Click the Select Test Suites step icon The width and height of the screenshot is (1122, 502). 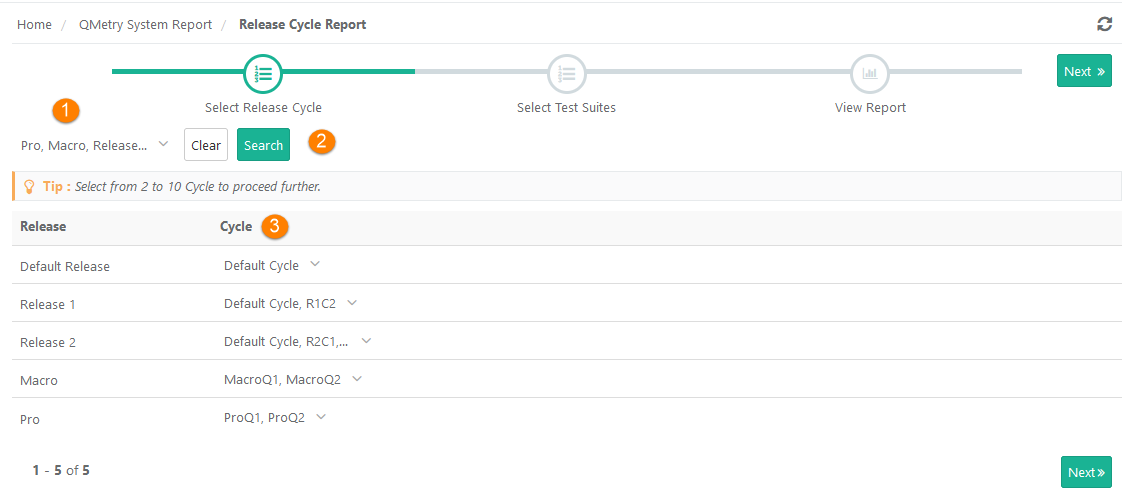(x=566, y=72)
